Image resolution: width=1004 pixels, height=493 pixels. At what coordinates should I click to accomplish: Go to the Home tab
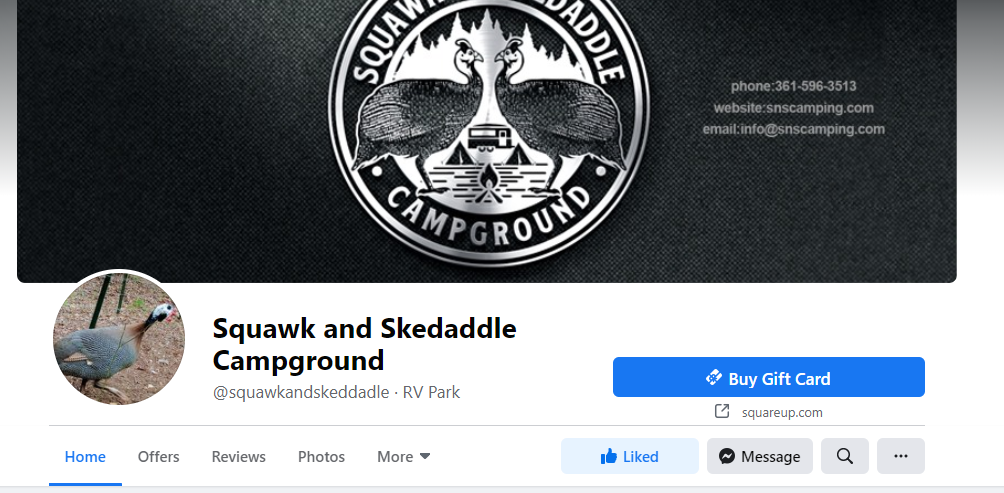point(85,457)
